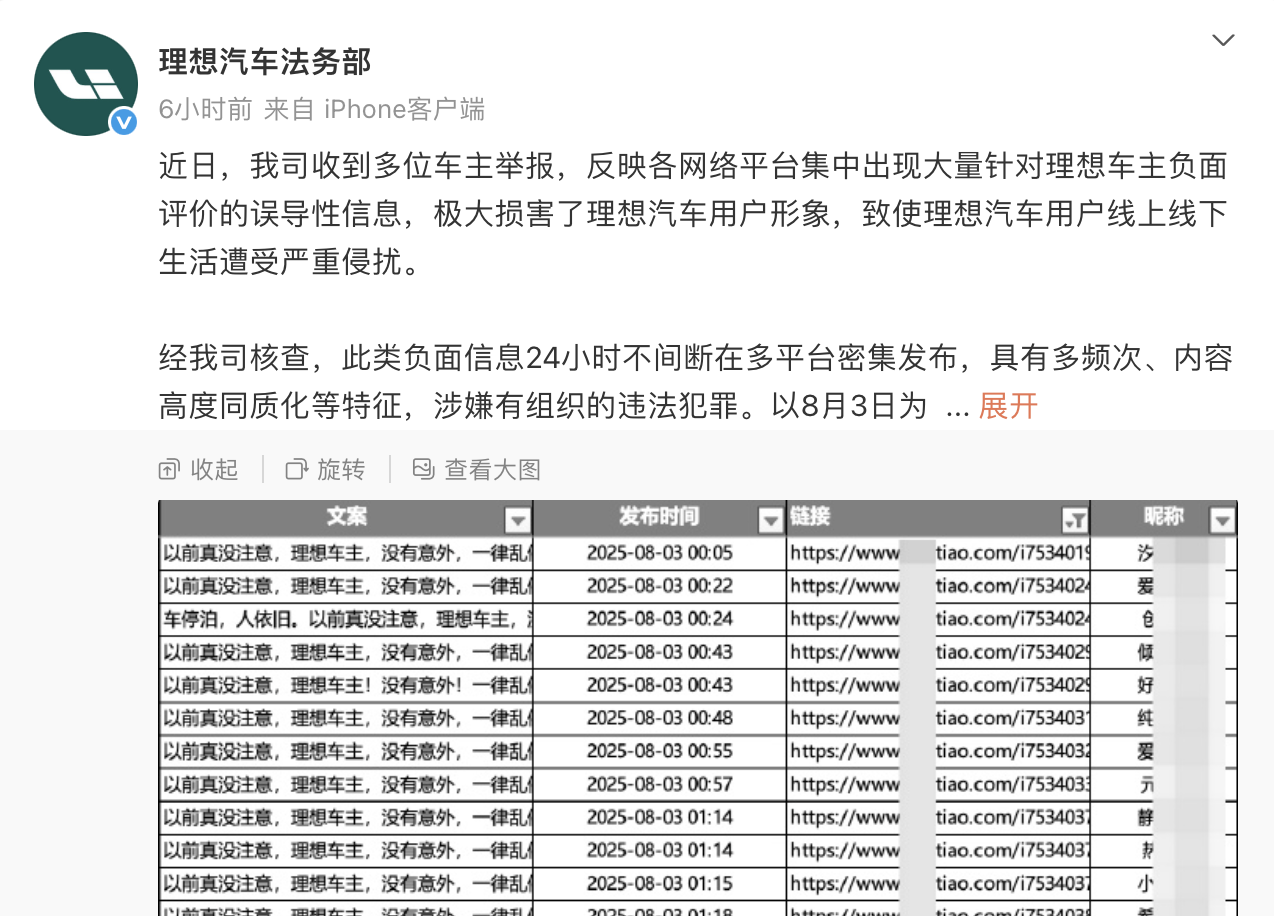
Task: Expand the full post with 展开
Action: 1007,406
